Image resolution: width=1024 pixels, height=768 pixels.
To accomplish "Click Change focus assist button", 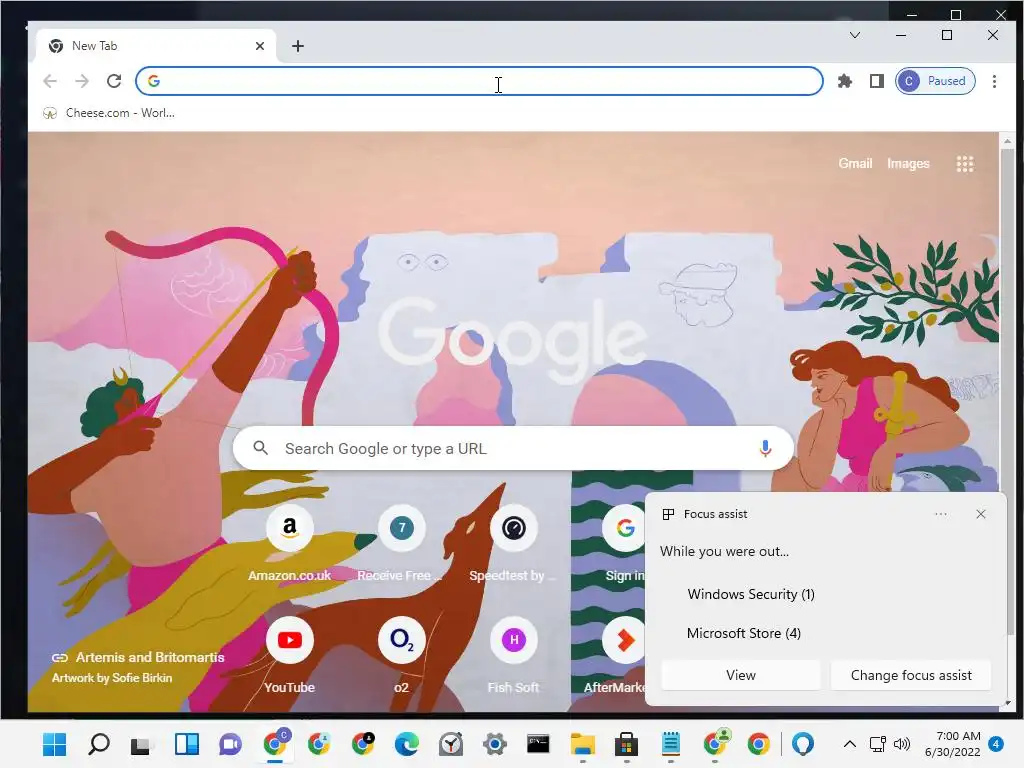I will pos(911,675).
